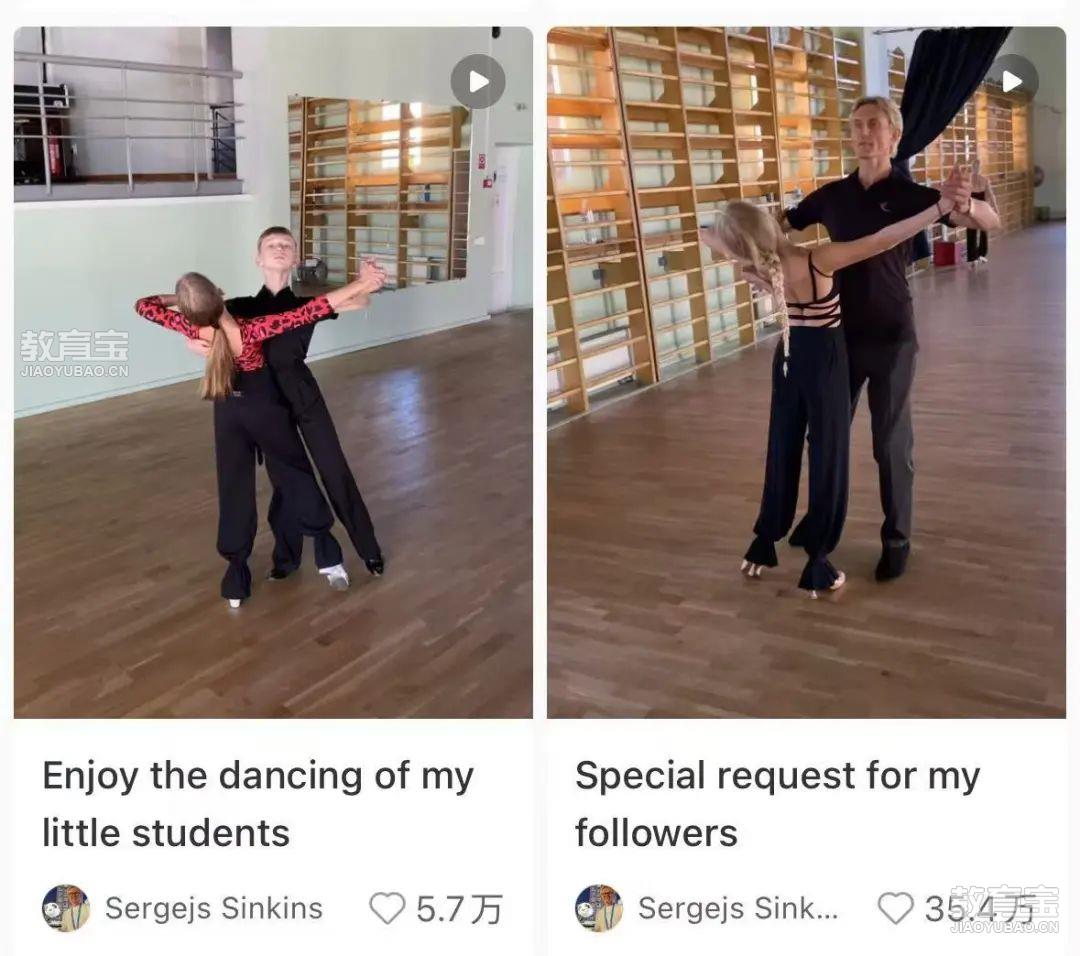Image resolution: width=1080 pixels, height=956 pixels.
Task: Play the little students dancing video
Action: click(x=477, y=81)
